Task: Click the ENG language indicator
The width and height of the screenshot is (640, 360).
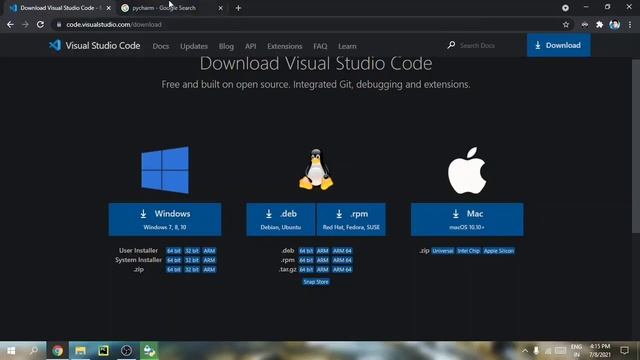Action: 576,351
